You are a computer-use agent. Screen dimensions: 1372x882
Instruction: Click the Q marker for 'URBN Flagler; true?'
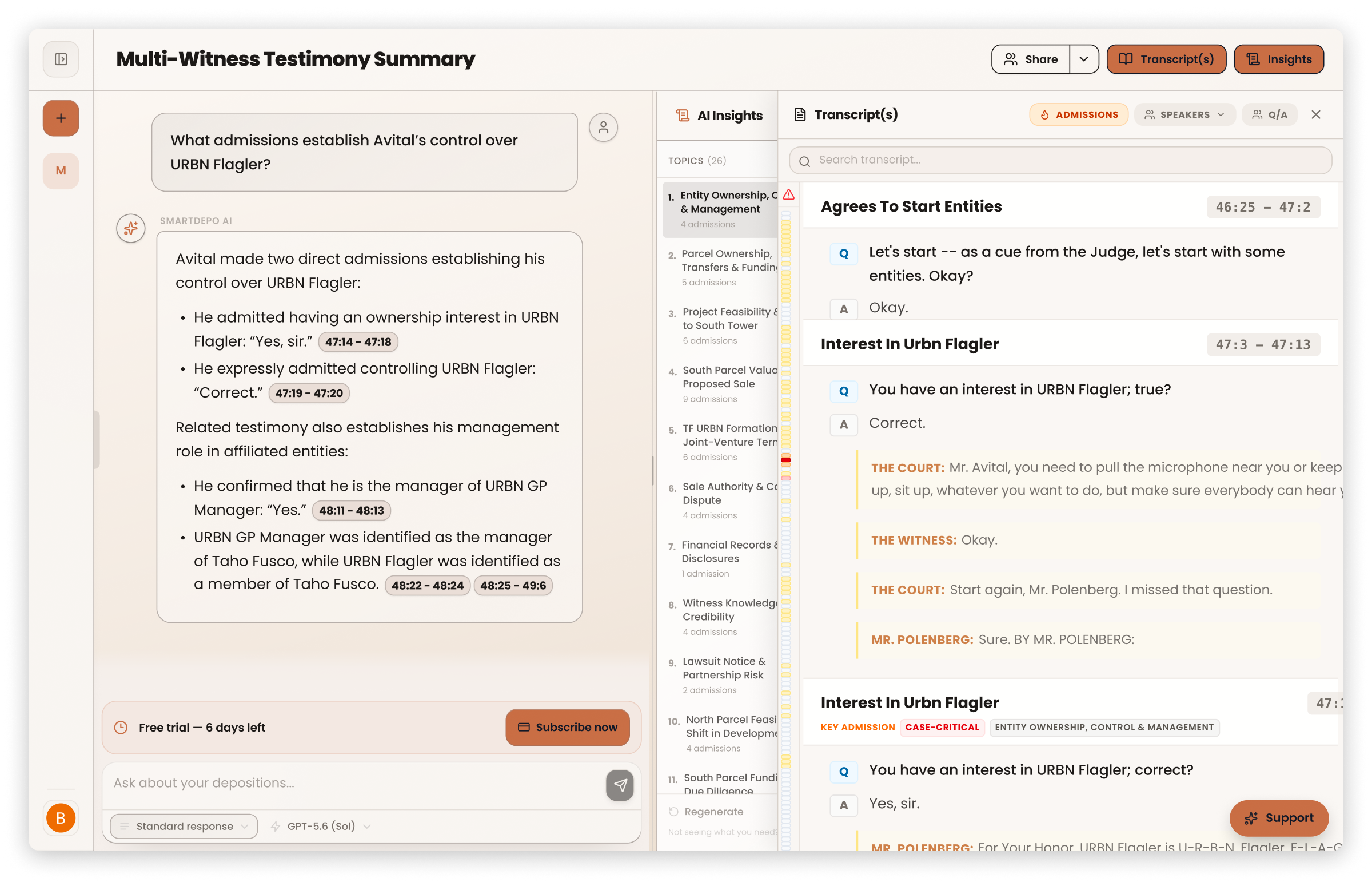(x=844, y=391)
